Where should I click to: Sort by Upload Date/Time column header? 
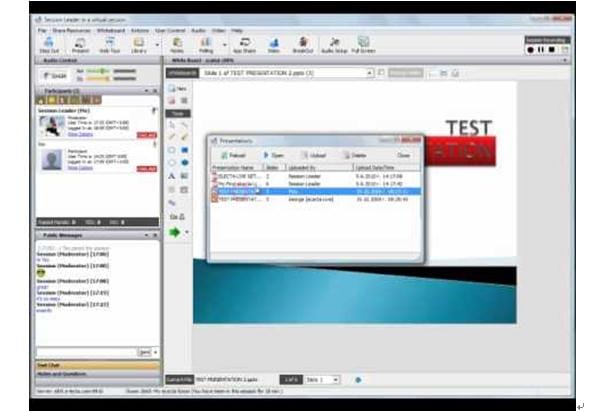coord(386,167)
